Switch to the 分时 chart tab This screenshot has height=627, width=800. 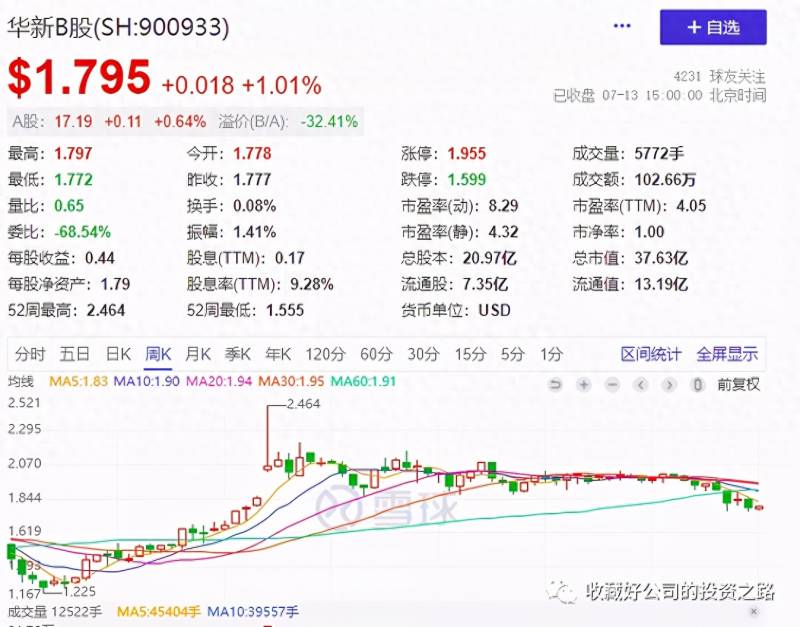tap(30, 354)
